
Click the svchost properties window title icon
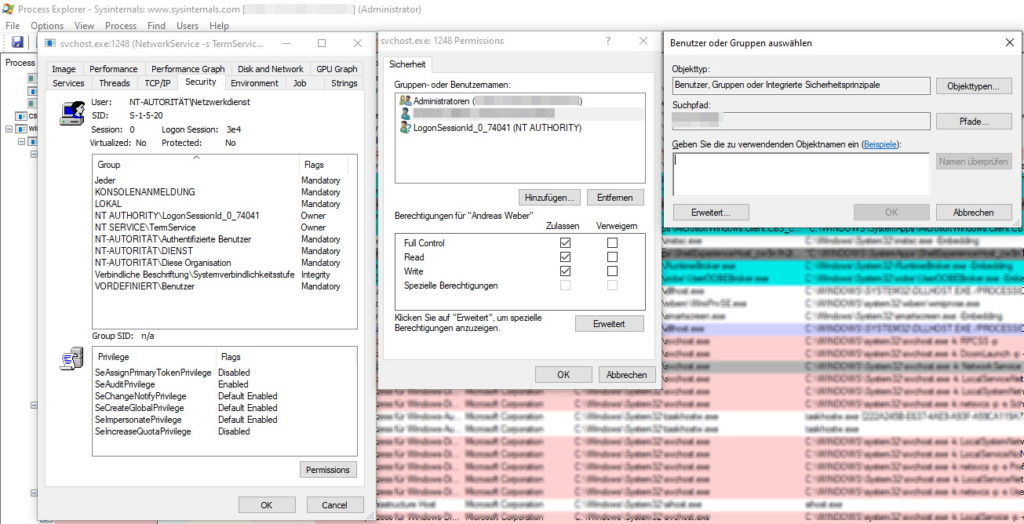pos(51,43)
